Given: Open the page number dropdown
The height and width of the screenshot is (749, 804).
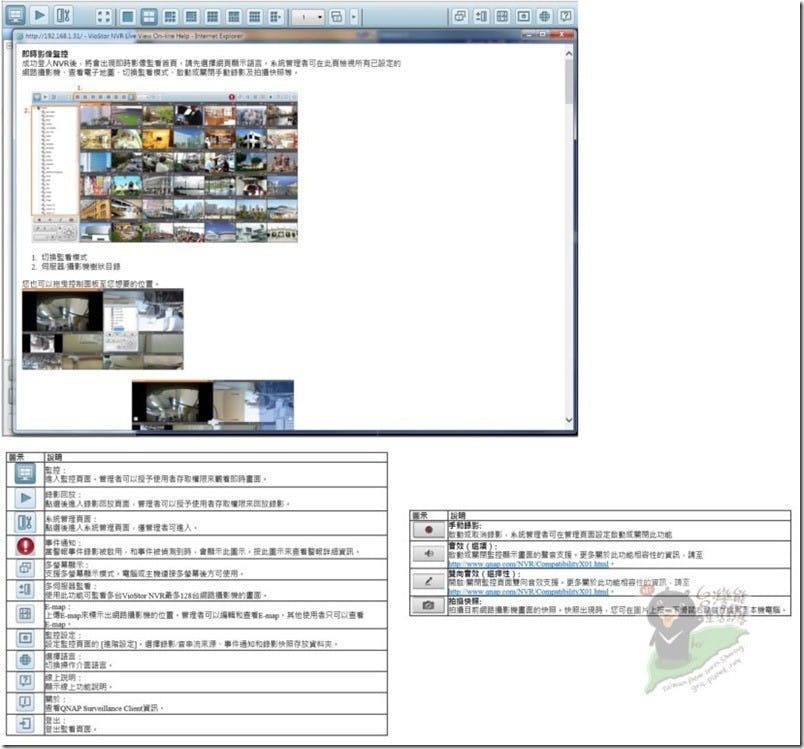Looking at the screenshot, I should [x=307, y=17].
